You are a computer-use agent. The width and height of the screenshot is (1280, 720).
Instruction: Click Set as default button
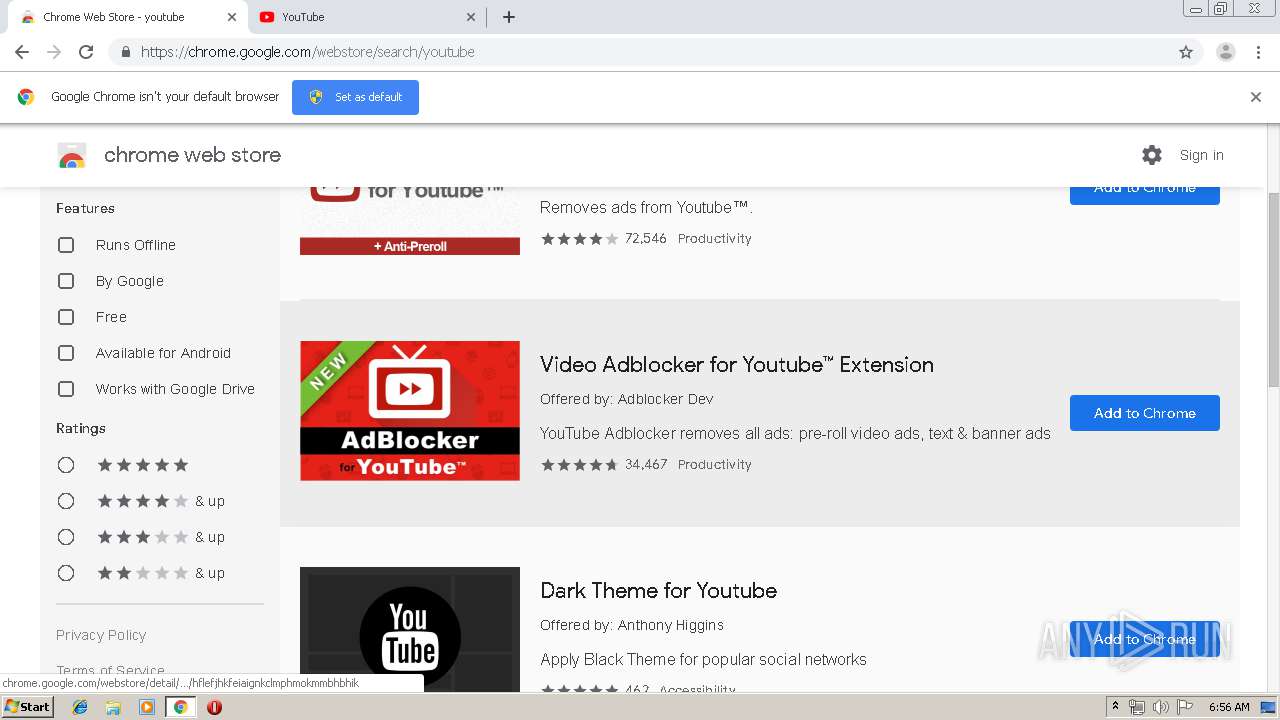point(355,97)
